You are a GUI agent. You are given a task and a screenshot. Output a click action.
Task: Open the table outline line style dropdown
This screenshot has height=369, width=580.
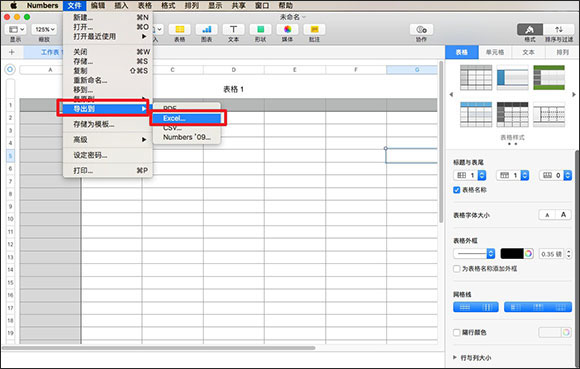(474, 254)
